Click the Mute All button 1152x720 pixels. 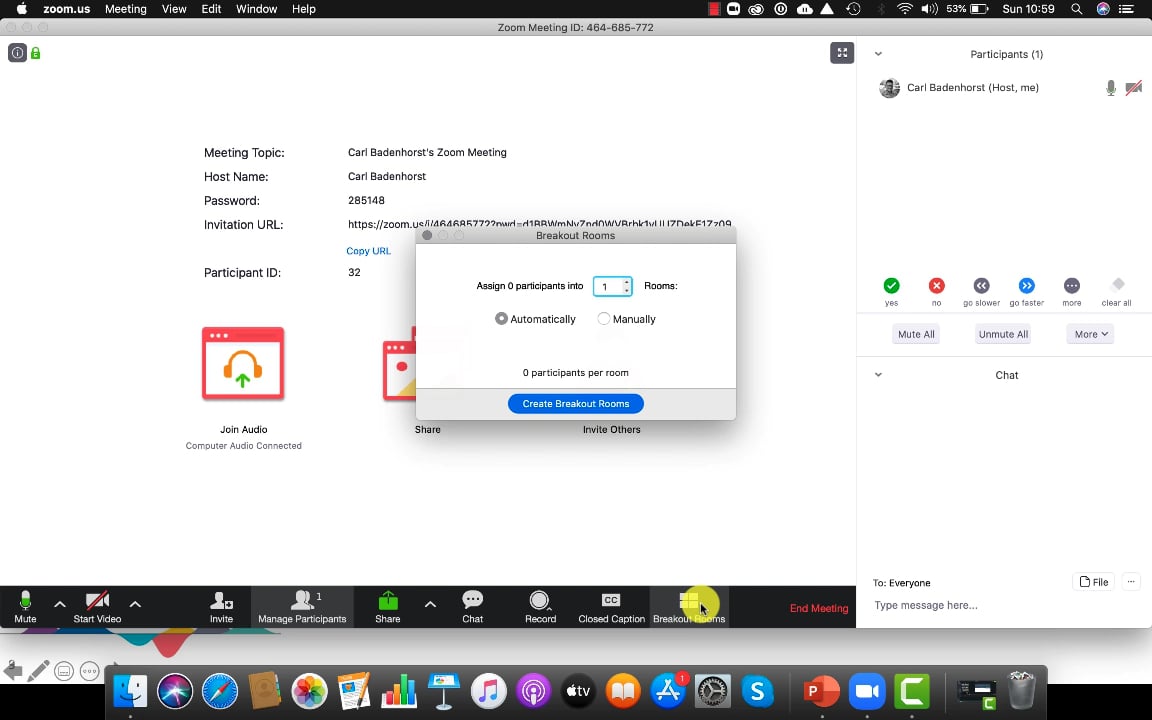click(916, 334)
